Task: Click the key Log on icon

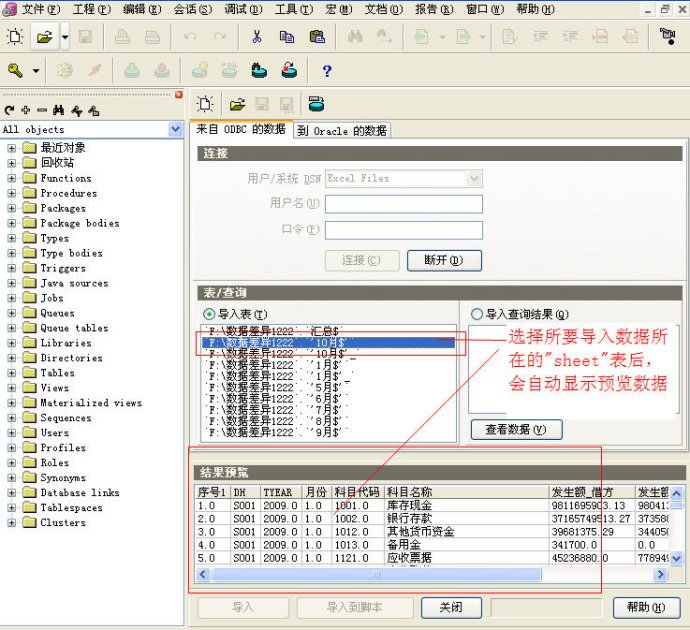Action: [x=15, y=70]
